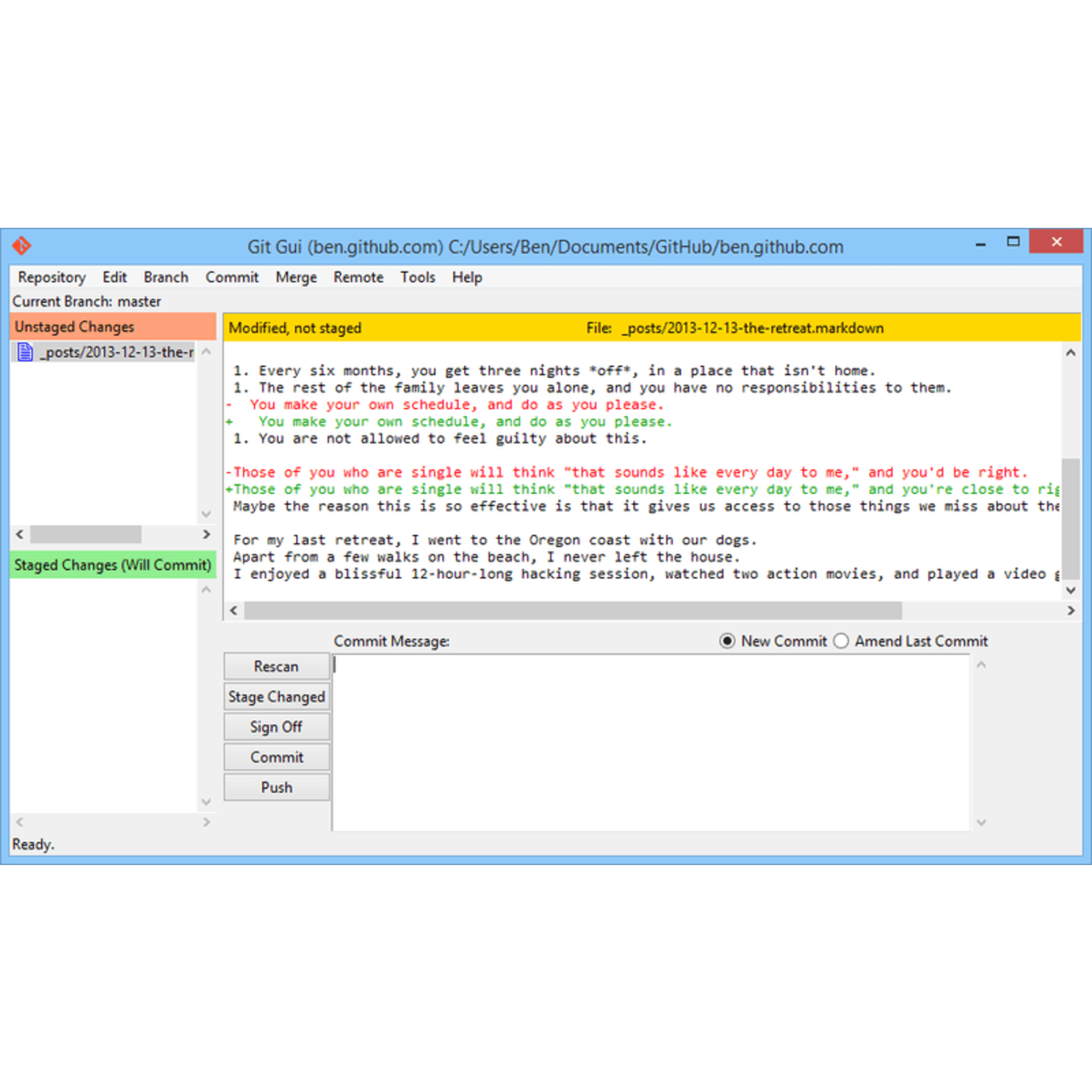Click the Sign Off button

click(x=276, y=726)
